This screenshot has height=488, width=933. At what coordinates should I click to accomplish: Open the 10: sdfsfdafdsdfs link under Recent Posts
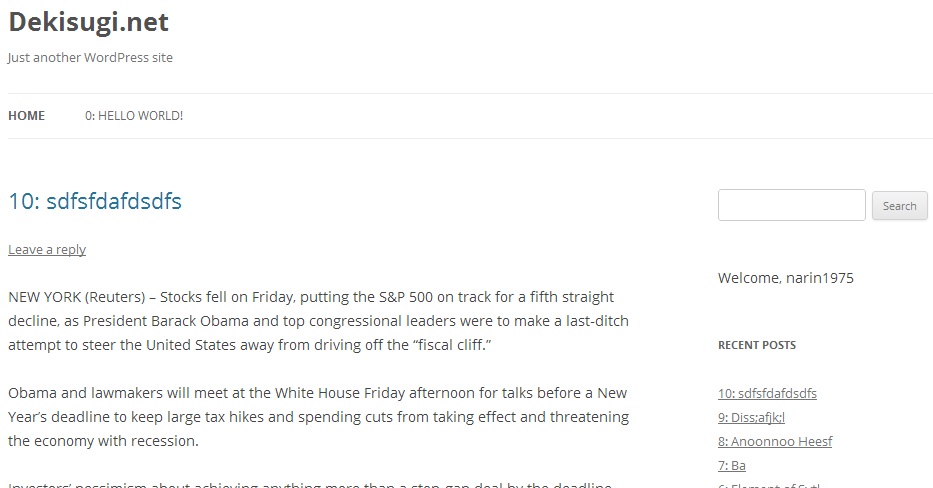767,393
